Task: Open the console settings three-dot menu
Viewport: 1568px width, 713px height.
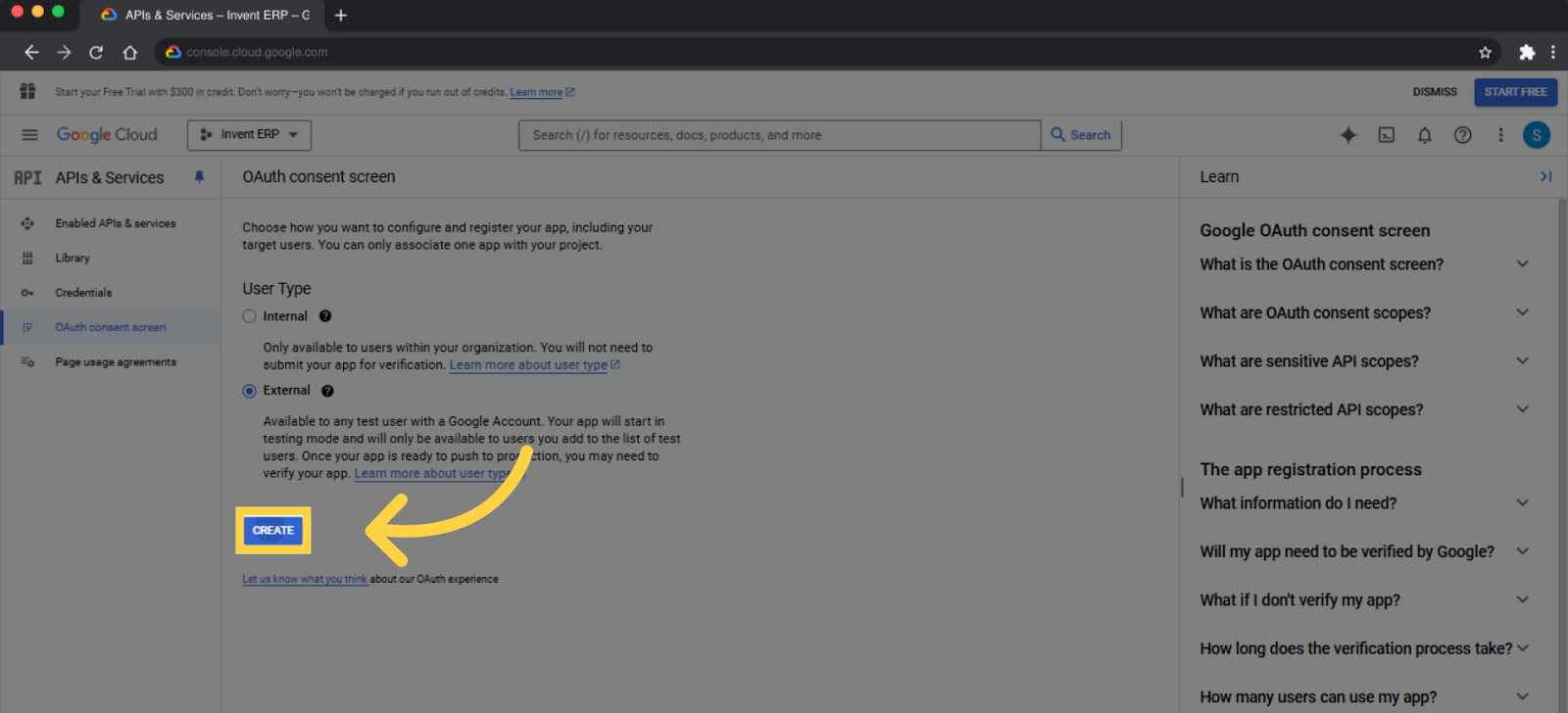Action: (x=1500, y=135)
